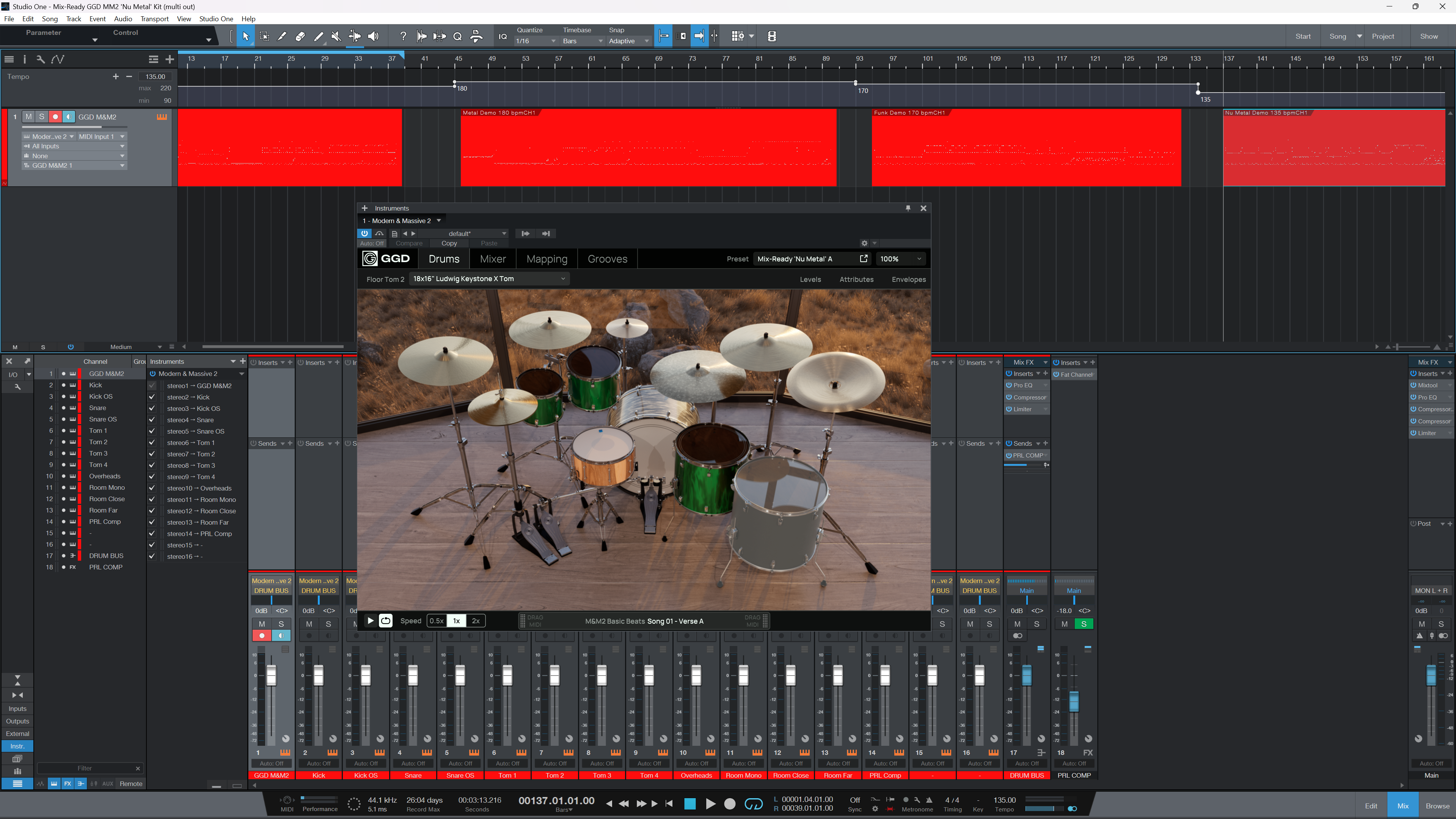Disable solo on PRL COMP channel
1456x819 pixels.
click(x=1084, y=624)
